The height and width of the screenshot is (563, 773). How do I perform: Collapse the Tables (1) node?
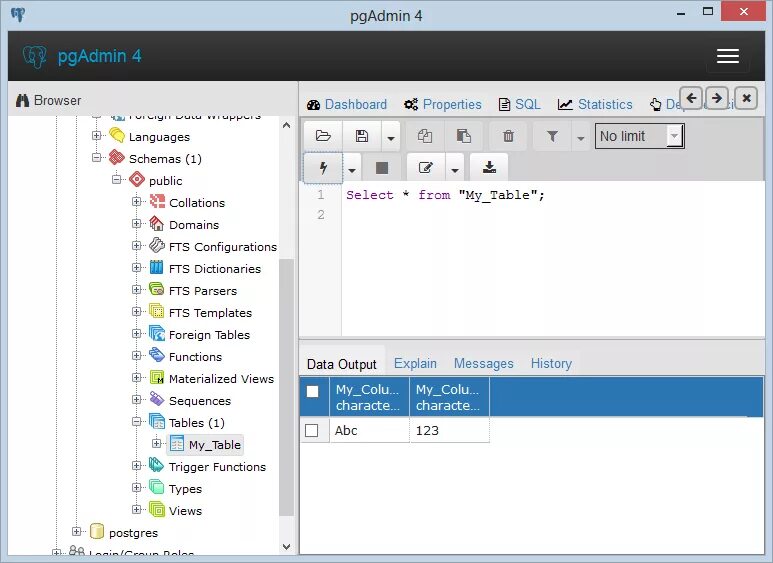pyautogui.click(x=137, y=422)
